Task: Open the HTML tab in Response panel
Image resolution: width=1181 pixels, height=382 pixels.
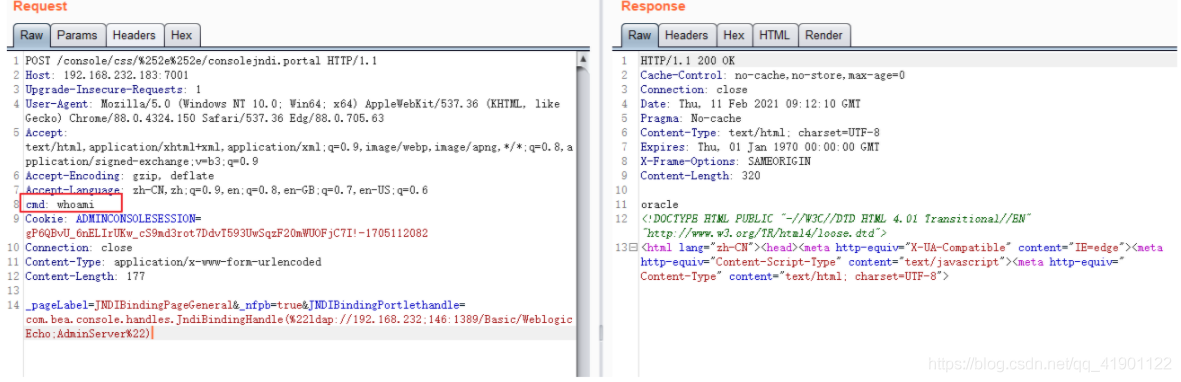Action: coord(774,35)
